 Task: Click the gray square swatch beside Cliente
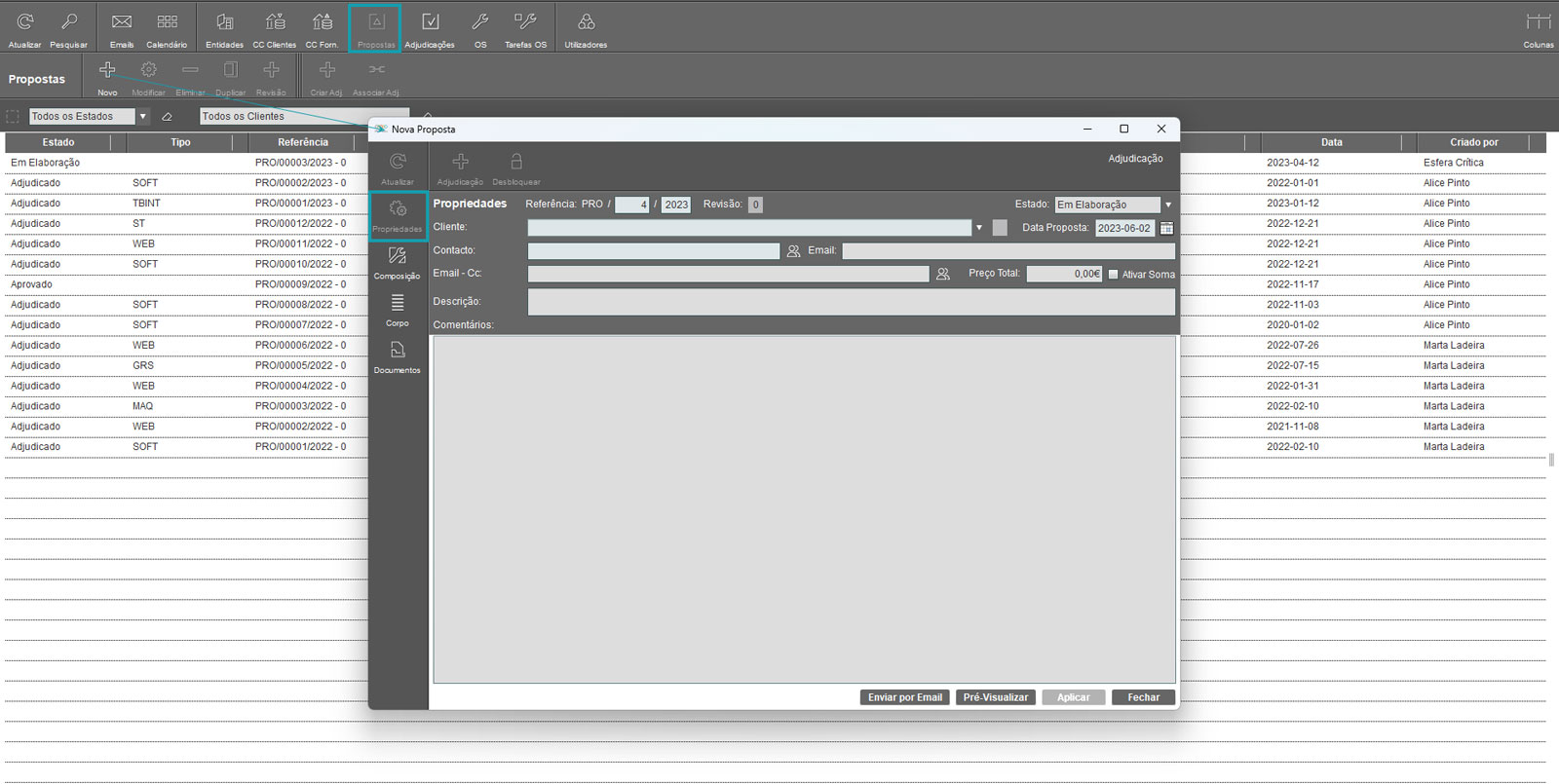tap(1000, 228)
